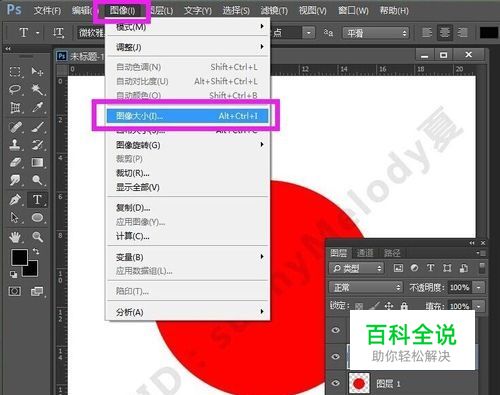Screen dimensions: 500x395
Task: Select the Brush tool
Action: 37,127
